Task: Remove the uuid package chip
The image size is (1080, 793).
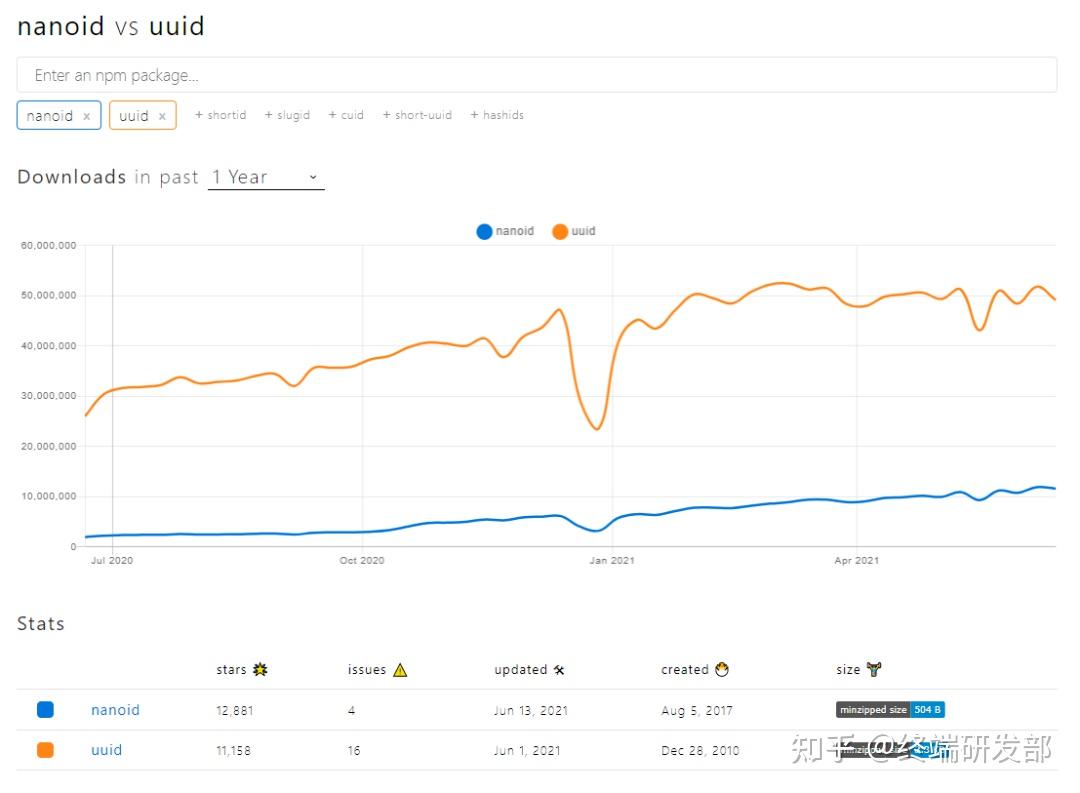Action: 162,115
